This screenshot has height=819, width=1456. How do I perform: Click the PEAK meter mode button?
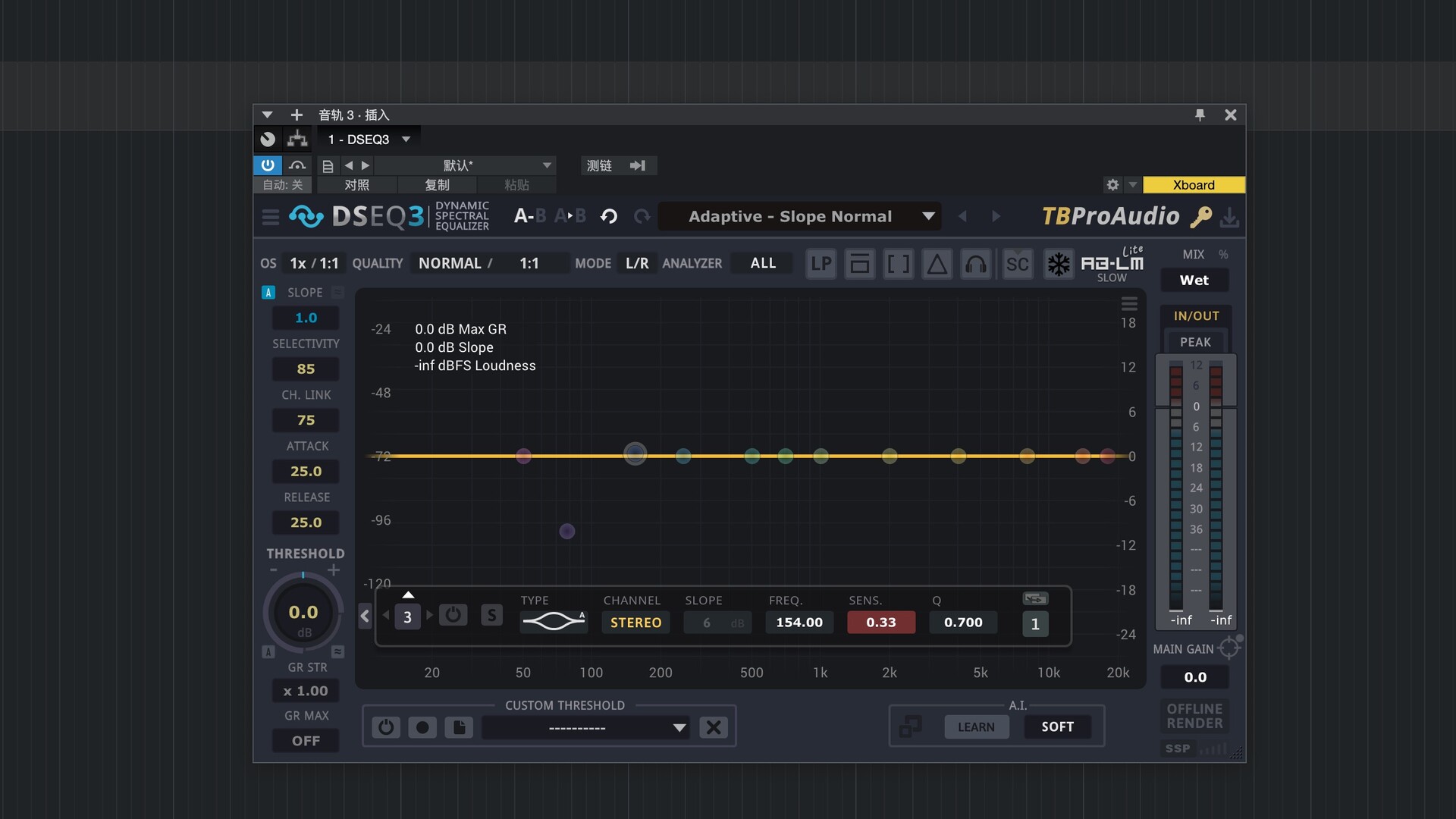(1196, 342)
